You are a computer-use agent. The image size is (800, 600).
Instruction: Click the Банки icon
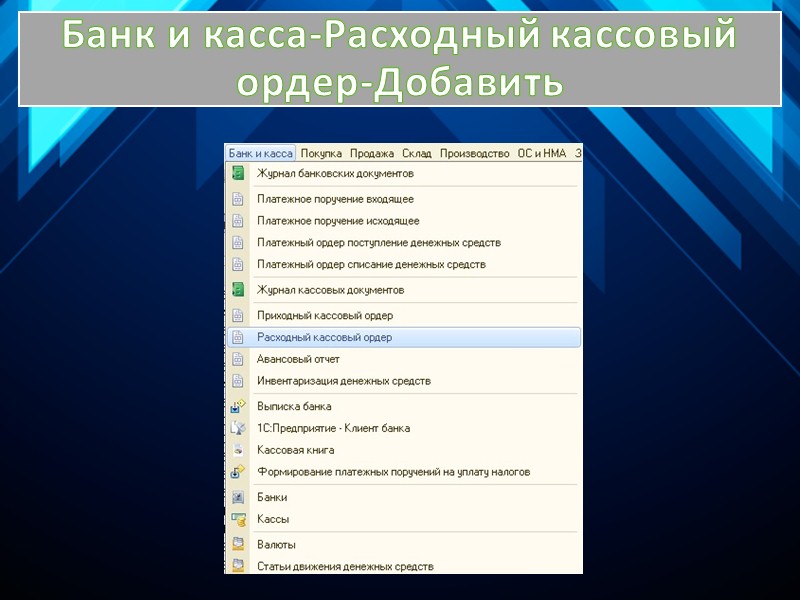[238, 497]
